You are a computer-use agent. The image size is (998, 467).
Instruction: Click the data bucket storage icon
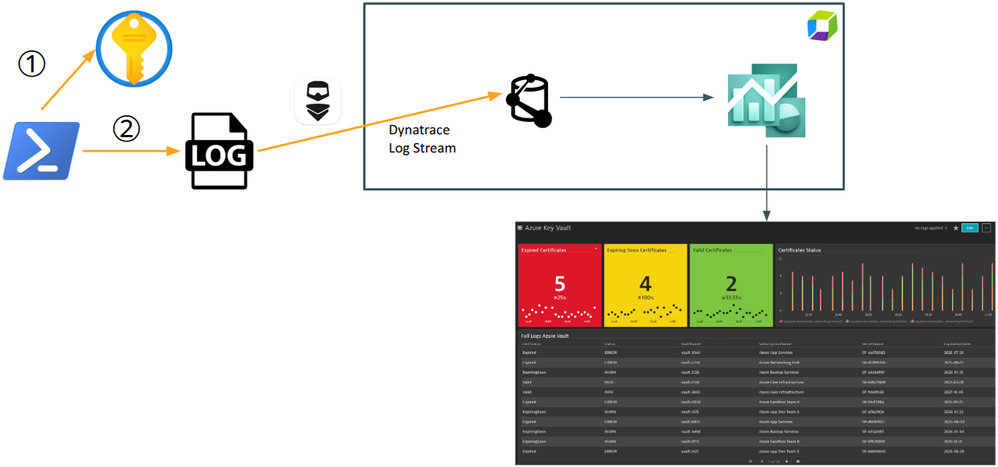[529, 102]
